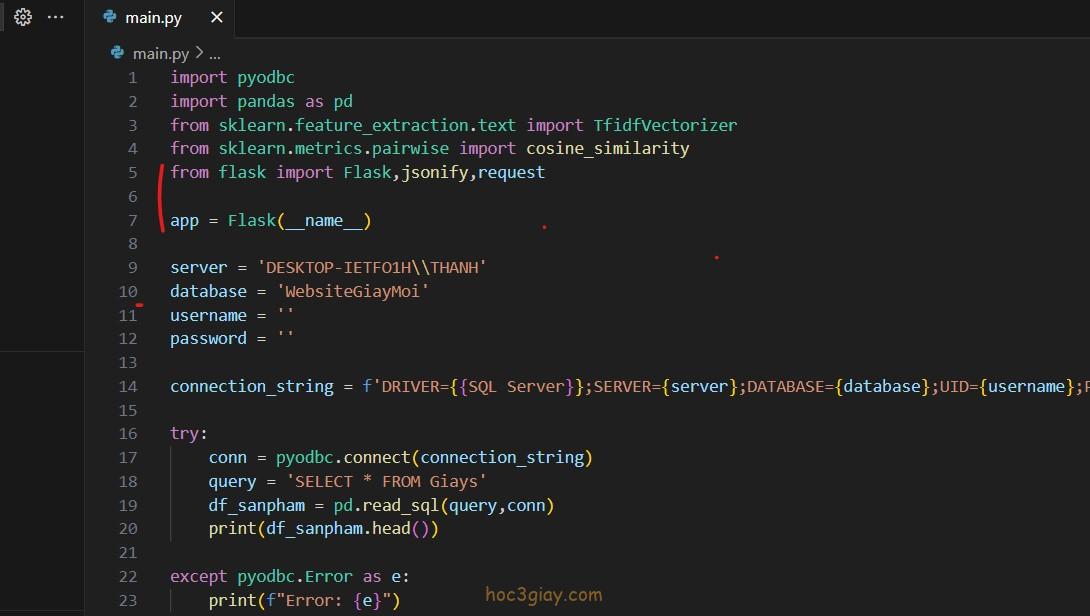Click the hoc3giay.com watermark text
The image size is (1090, 616).
tap(543, 595)
